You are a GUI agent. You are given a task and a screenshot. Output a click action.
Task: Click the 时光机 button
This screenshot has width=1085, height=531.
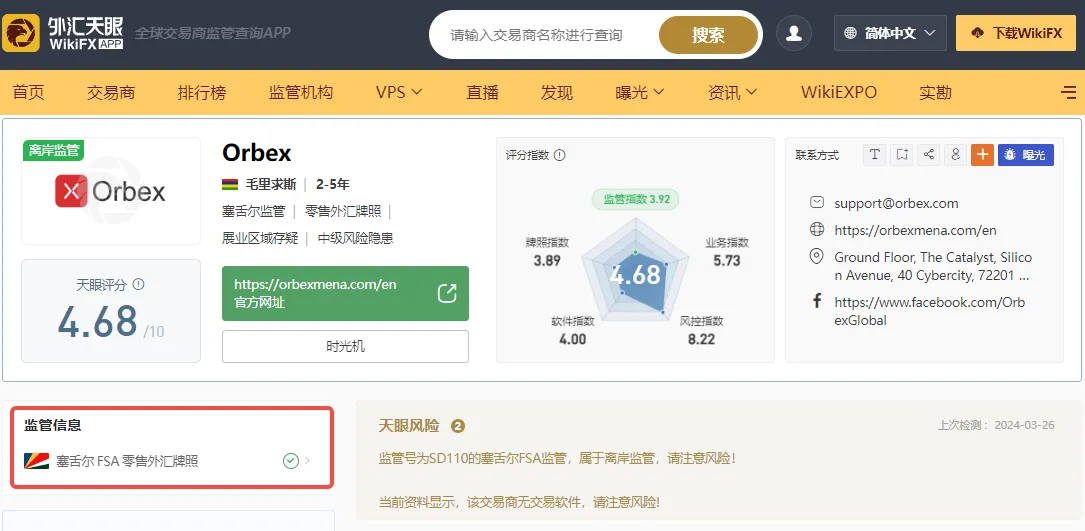[x=345, y=346]
